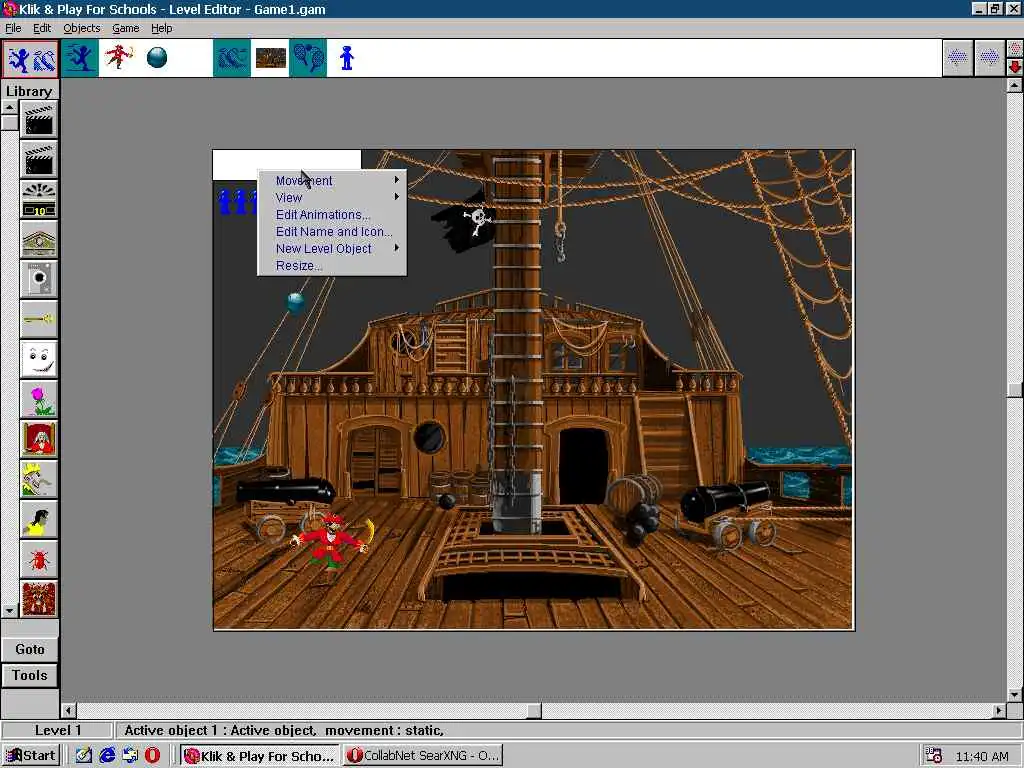Choose Resize from the context menu
This screenshot has height=768, width=1024.
click(332, 265)
